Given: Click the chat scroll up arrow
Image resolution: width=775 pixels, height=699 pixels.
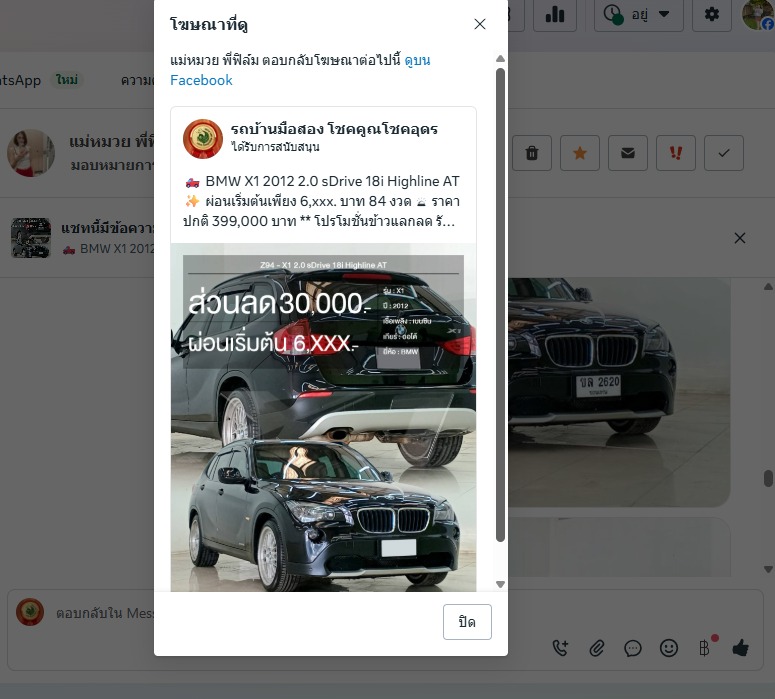Looking at the screenshot, I should [x=769, y=286].
